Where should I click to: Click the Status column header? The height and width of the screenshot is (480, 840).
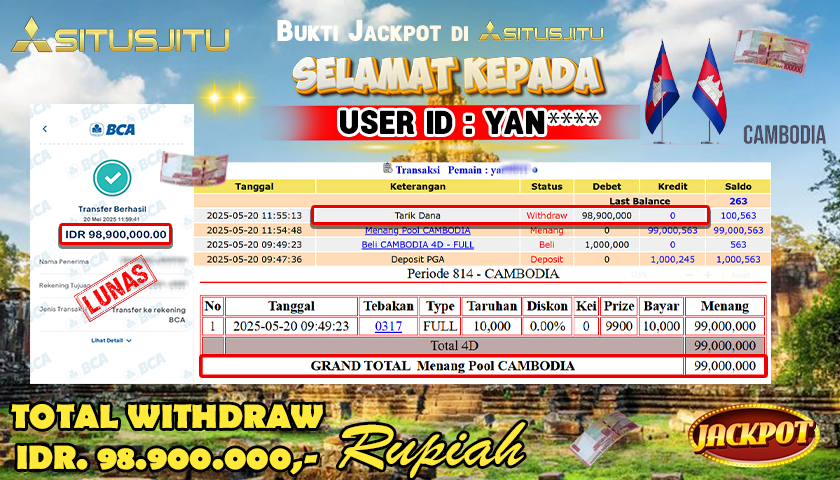tap(546, 186)
